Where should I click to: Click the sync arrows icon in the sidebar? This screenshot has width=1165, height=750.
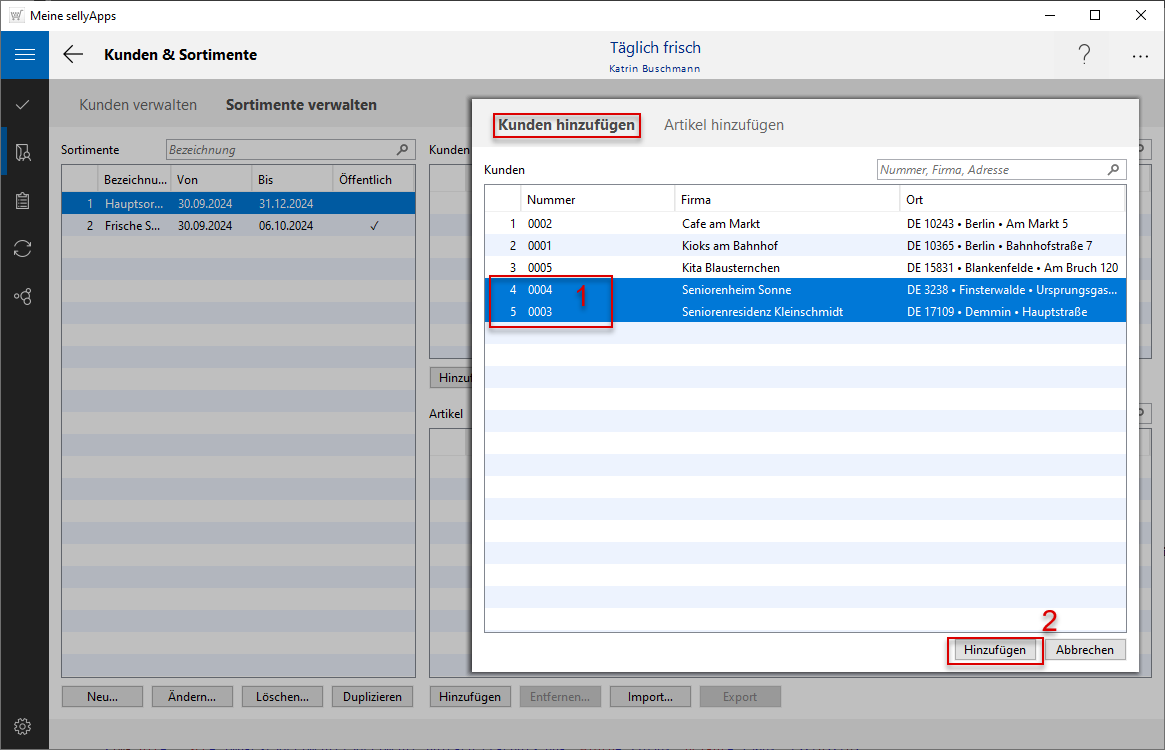tap(23, 249)
